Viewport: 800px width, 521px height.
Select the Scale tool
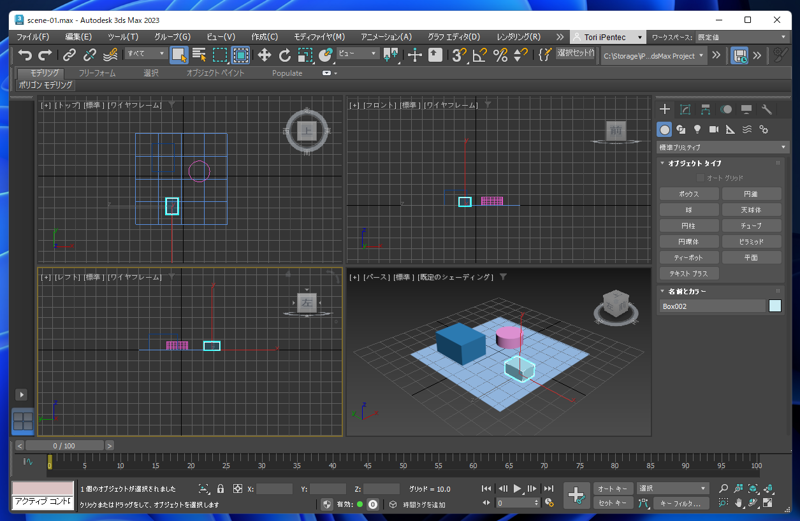305,55
